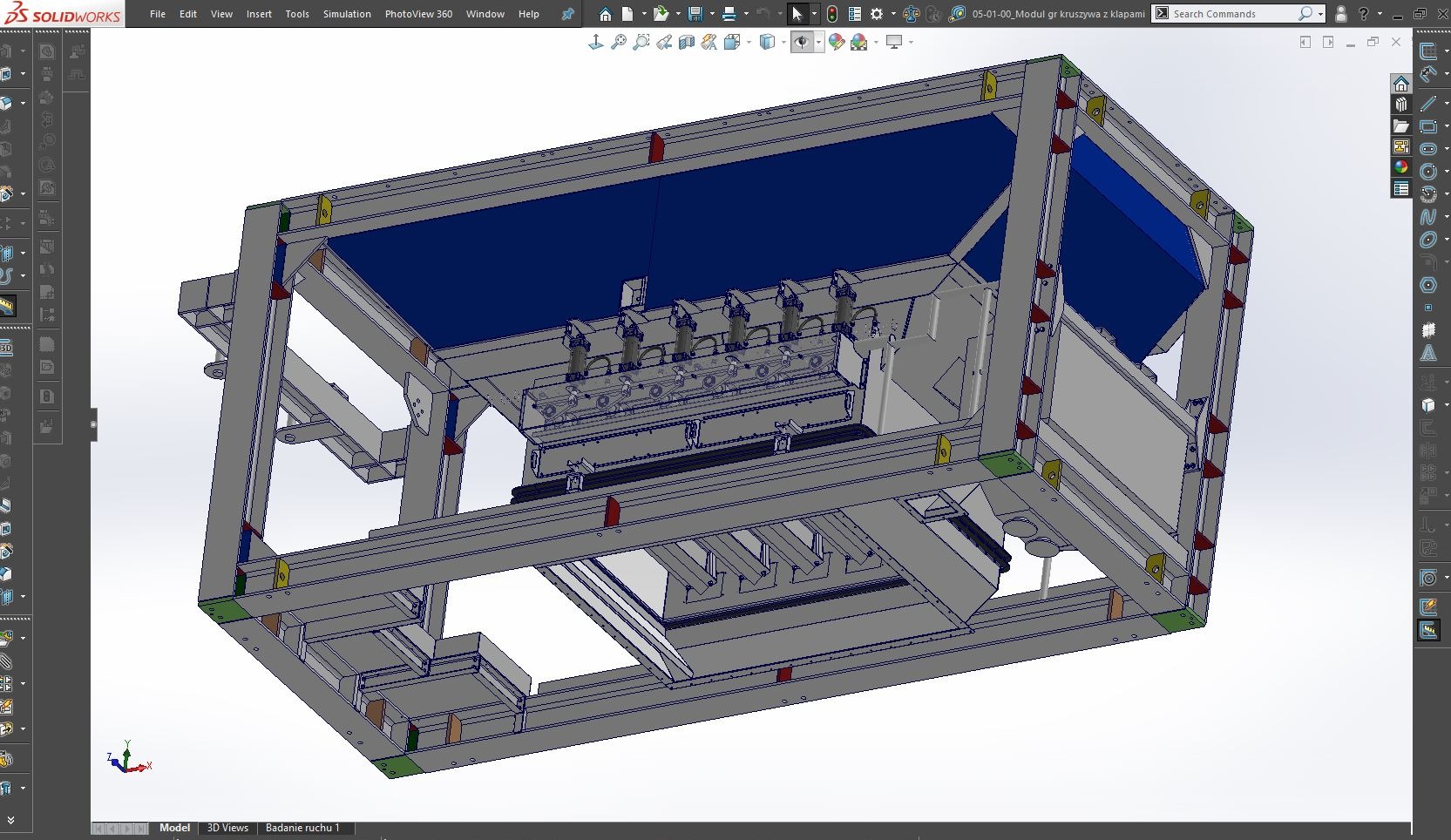Screen dimensions: 1451x840
Task: Click the Save disk icon
Action: coord(695,14)
